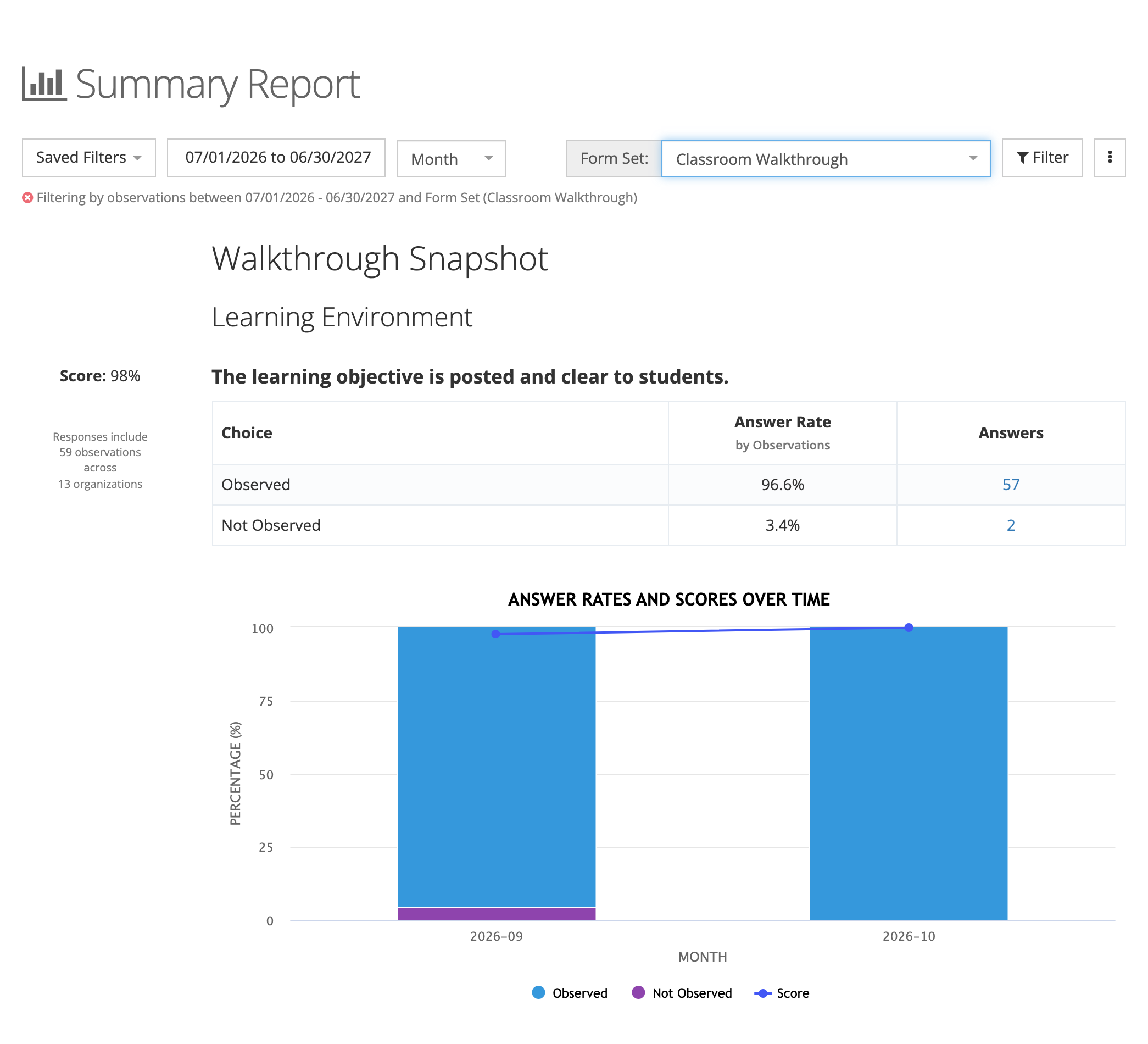The height and width of the screenshot is (1044, 1148).
Task: Click the Learning Environment section heading
Action: (342, 317)
